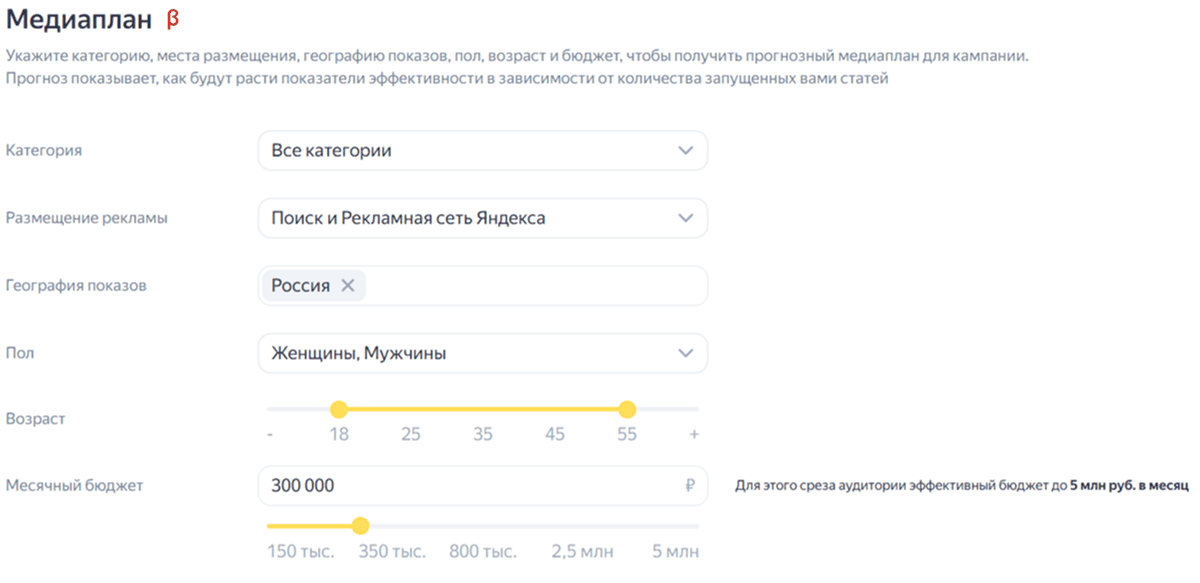The height and width of the screenshot is (583, 1200).
Task: Click the 150 тыс. budget mark
Action: [x=300, y=550]
